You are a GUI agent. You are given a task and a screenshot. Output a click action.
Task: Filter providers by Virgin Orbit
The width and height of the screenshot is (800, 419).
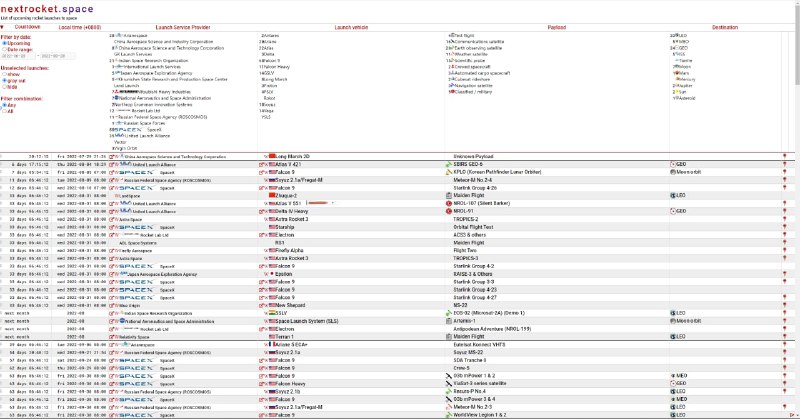pyautogui.click(x=126, y=149)
